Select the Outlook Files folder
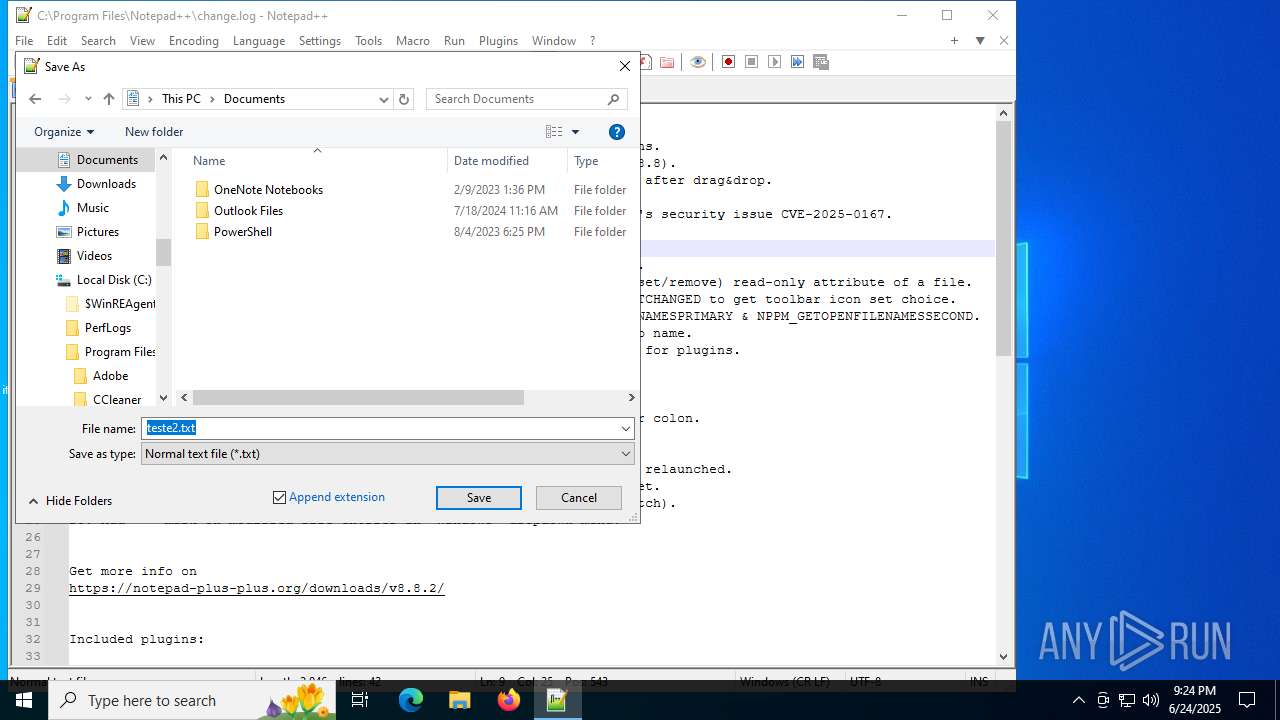The height and width of the screenshot is (720, 1280). click(248, 211)
